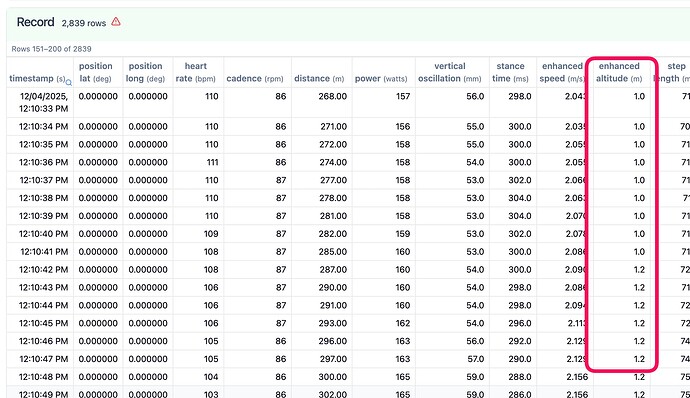Image resolution: width=690 pixels, height=398 pixels.
Task: Click the stance time value 292.0
Action: tap(520, 341)
